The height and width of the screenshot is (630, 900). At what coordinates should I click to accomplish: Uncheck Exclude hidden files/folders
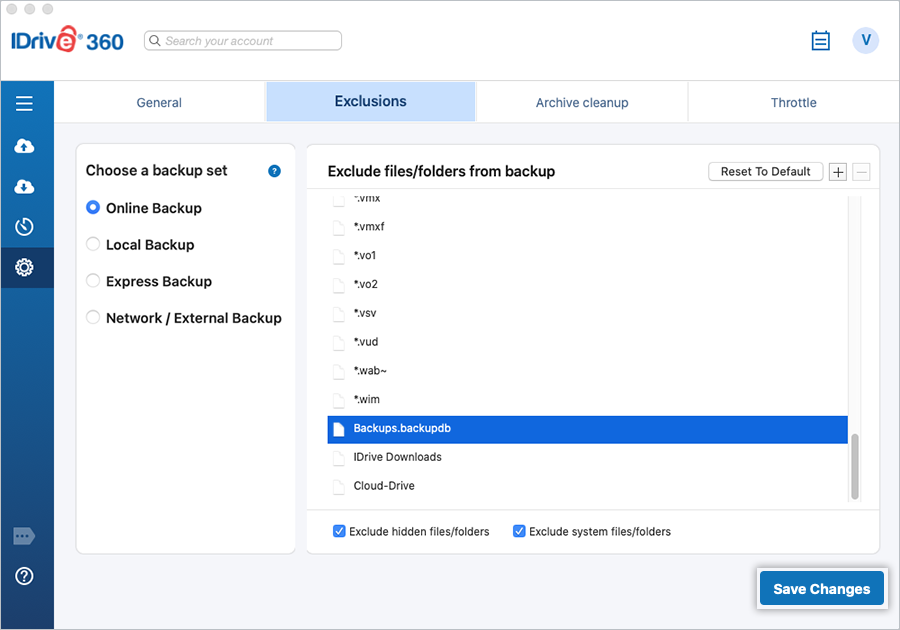pos(339,532)
